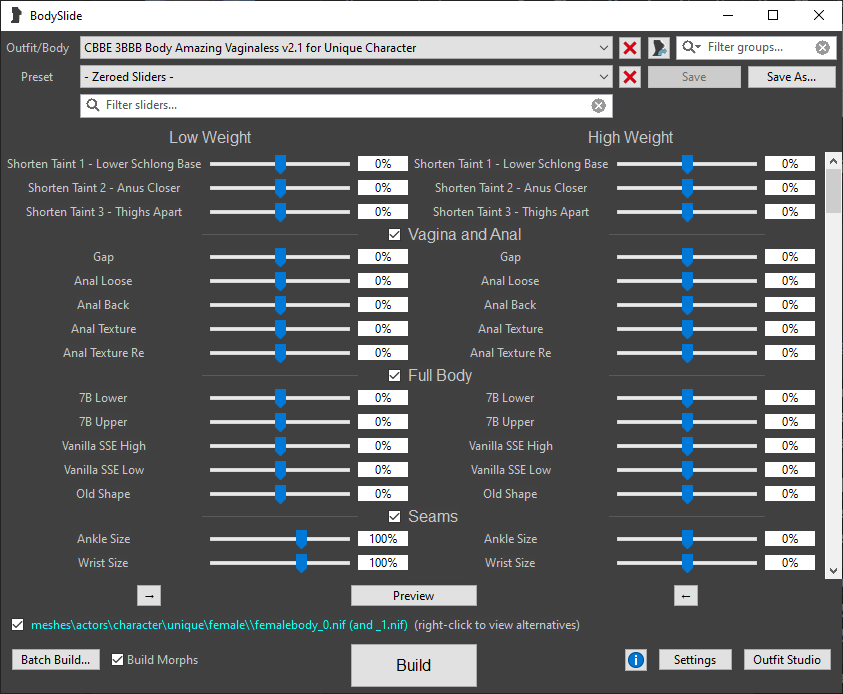Screen dimensions: 843x694
Task: Click the High Weight Anal Loose slider
Action: point(687,281)
